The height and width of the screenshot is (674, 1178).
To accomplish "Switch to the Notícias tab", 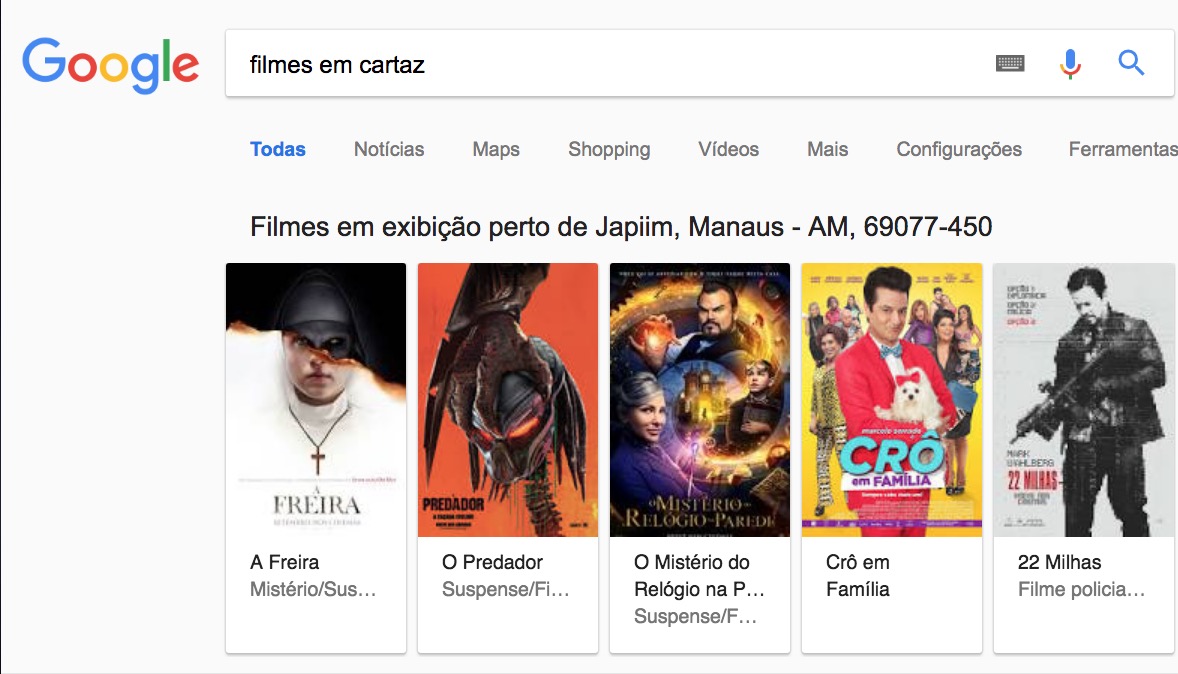I will [389, 149].
